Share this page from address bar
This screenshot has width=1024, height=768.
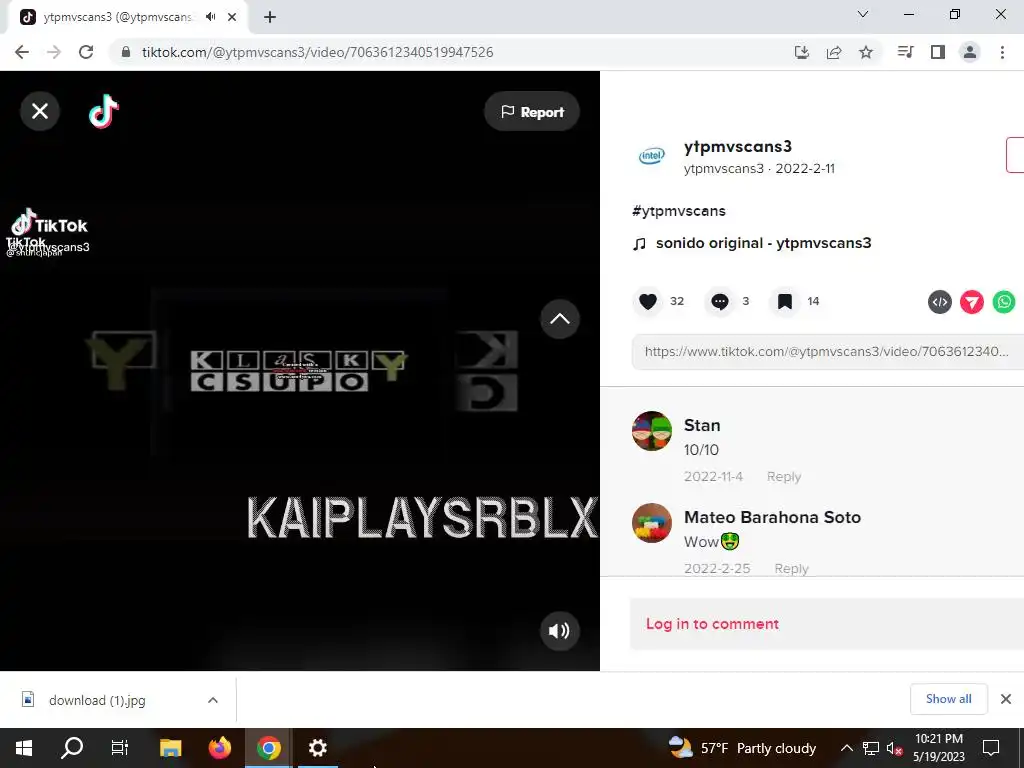click(834, 52)
